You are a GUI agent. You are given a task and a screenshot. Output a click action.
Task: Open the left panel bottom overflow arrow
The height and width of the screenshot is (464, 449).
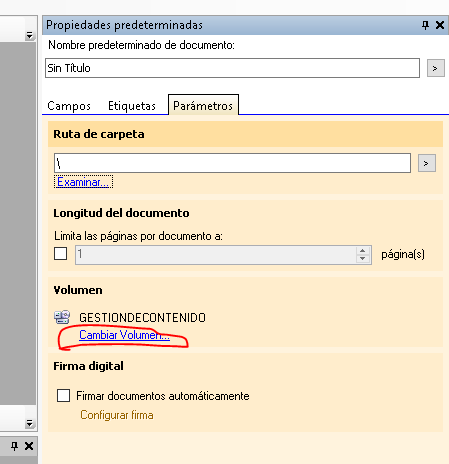click(x=29, y=423)
